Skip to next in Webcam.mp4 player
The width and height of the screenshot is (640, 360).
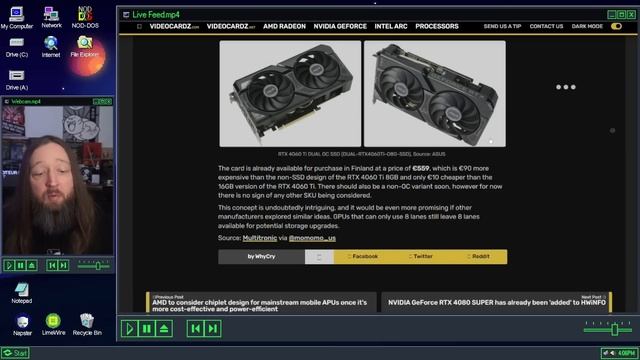(63, 266)
